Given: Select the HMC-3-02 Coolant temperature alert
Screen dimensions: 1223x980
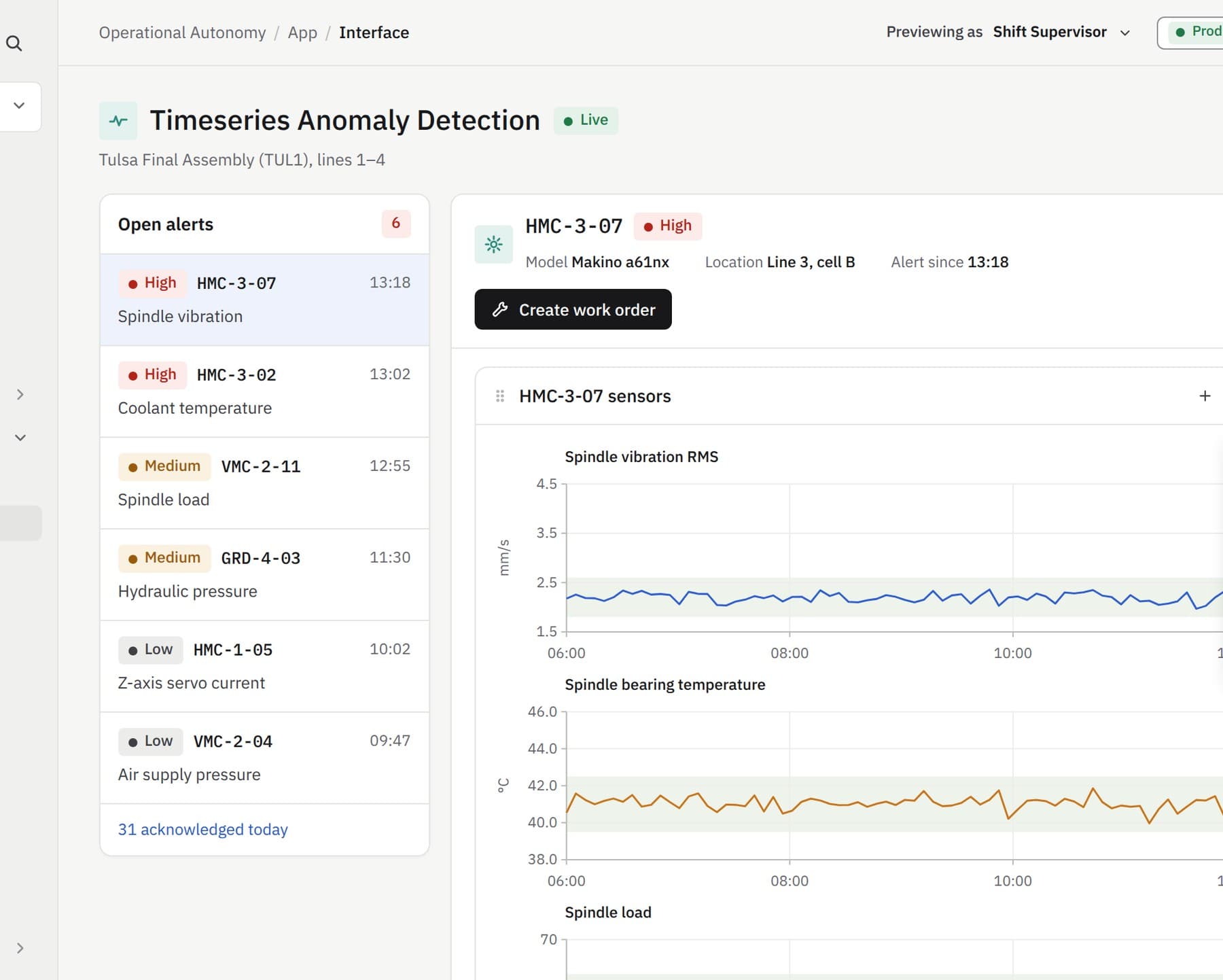Looking at the screenshot, I should click(264, 391).
